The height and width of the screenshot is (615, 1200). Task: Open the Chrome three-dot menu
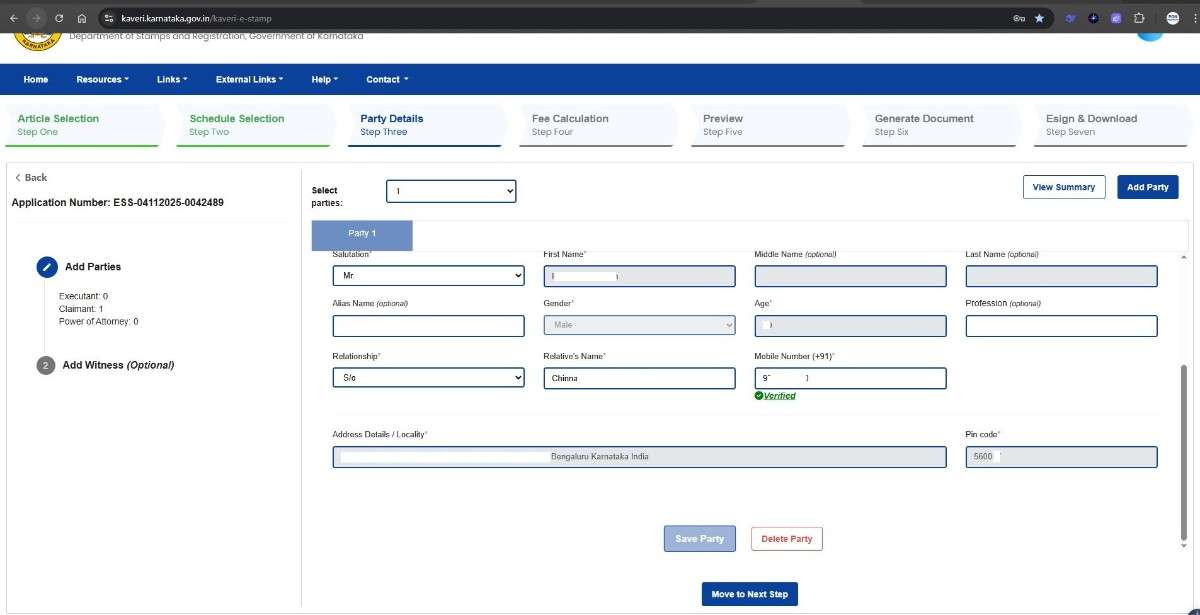(1193, 18)
